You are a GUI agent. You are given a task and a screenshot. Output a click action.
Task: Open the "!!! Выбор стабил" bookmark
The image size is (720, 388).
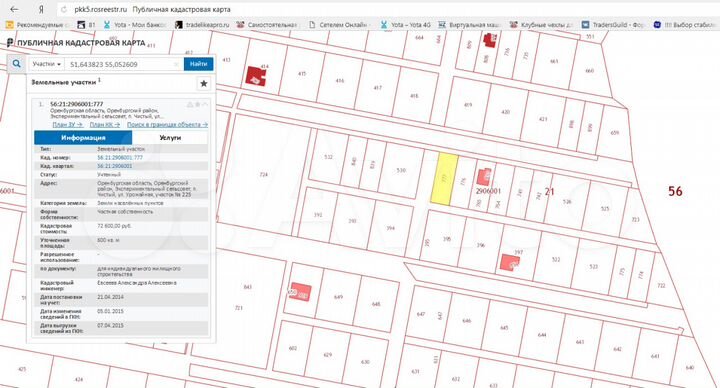(x=684, y=25)
